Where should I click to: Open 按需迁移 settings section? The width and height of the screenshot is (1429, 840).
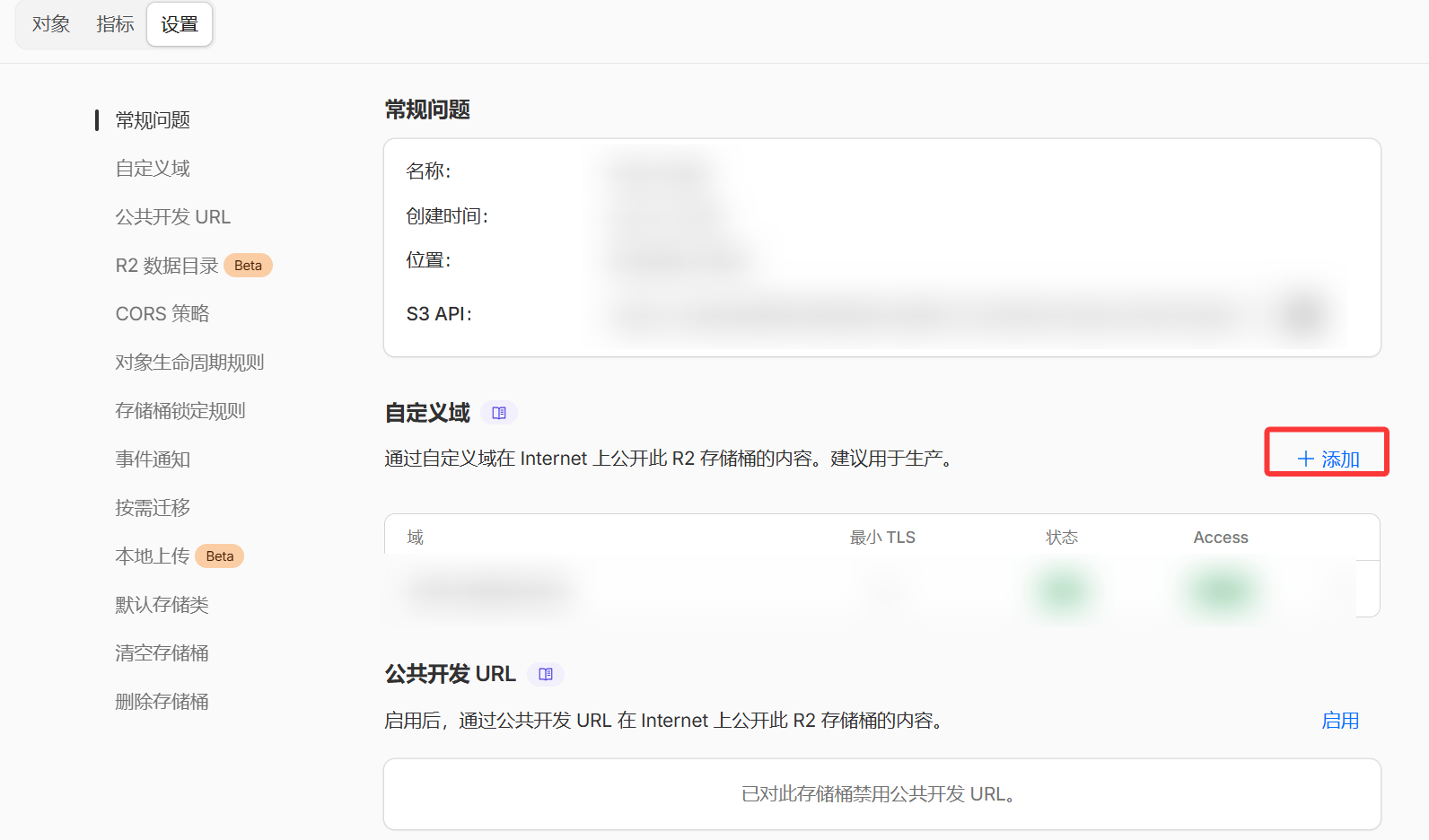tap(153, 508)
